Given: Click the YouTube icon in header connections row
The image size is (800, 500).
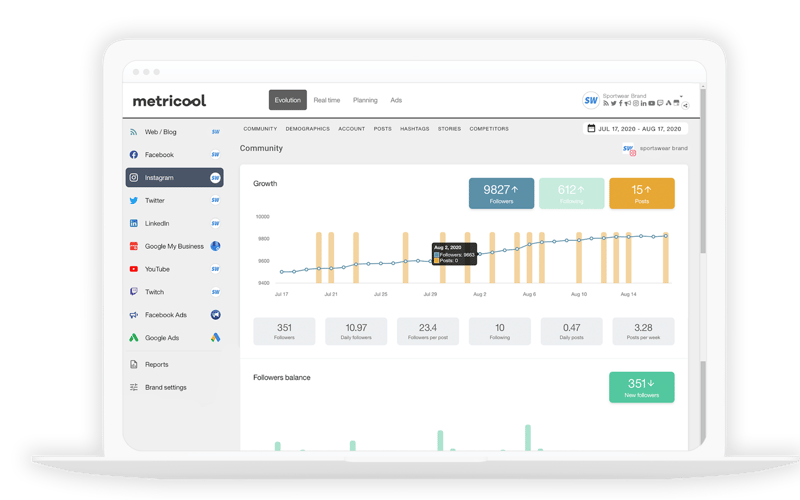Looking at the screenshot, I should pyautogui.click(x=652, y=103).
